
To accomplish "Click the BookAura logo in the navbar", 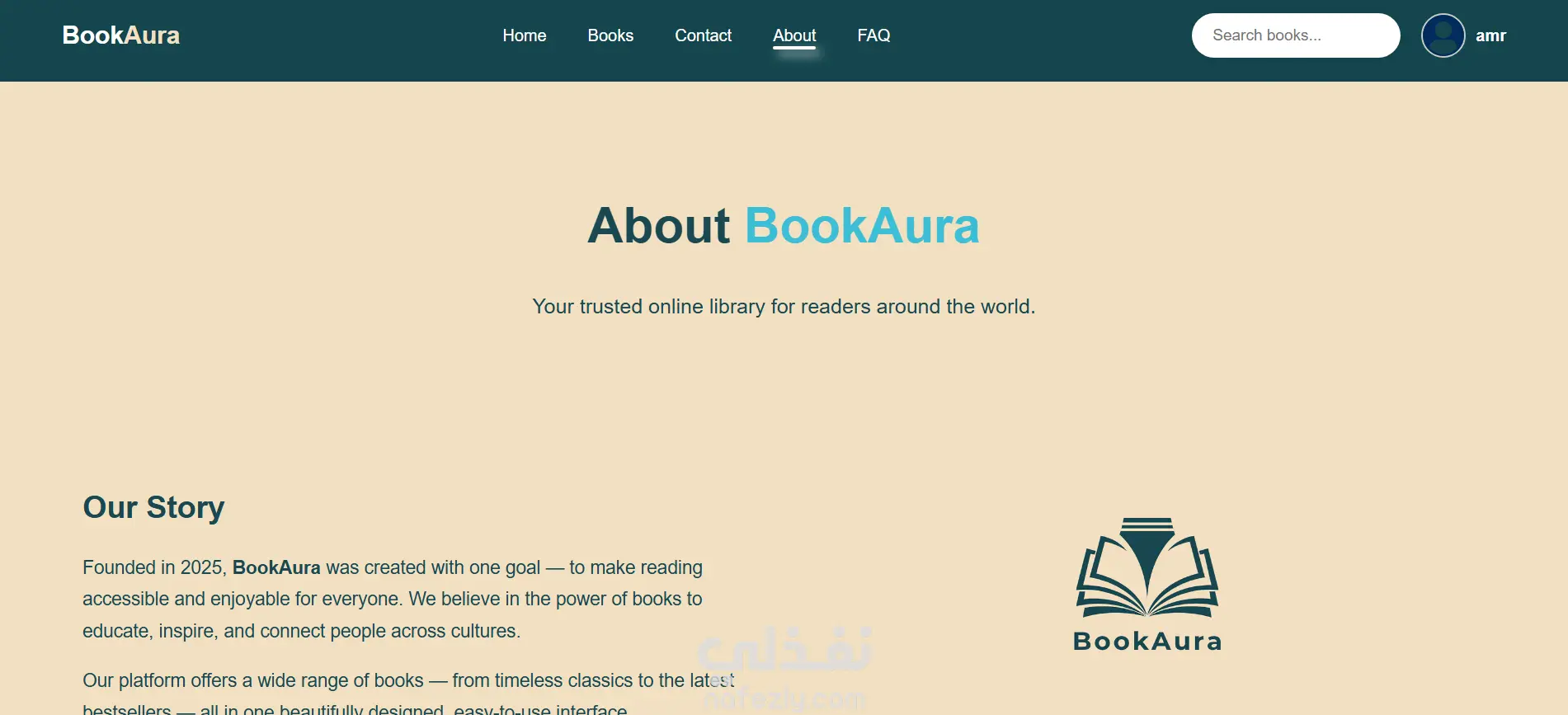I will click(x=121, y=35).
